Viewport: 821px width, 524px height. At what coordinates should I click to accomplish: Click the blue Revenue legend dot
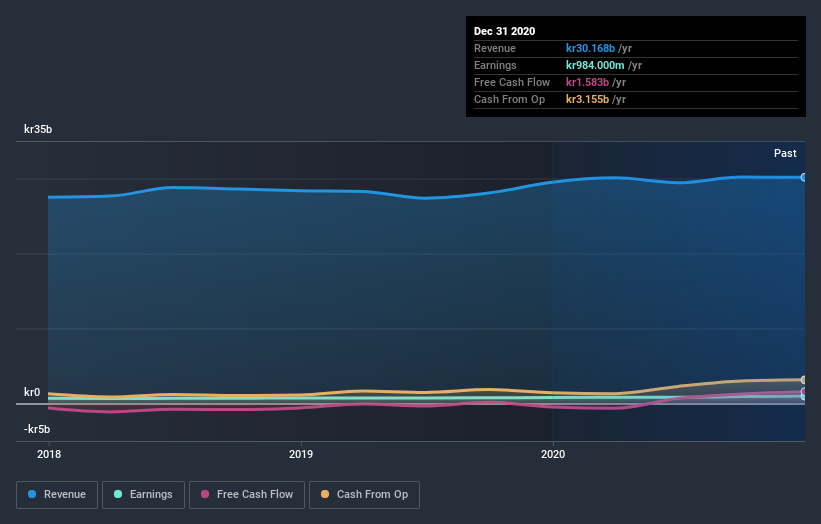point(32,494)
